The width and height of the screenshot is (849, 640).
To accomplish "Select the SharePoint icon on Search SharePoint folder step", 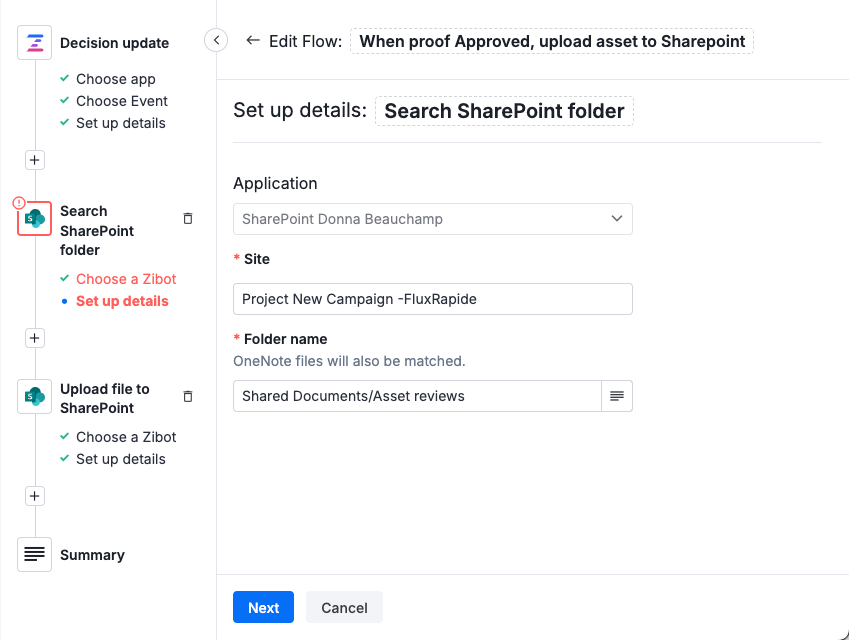I will tap(34, 218).
